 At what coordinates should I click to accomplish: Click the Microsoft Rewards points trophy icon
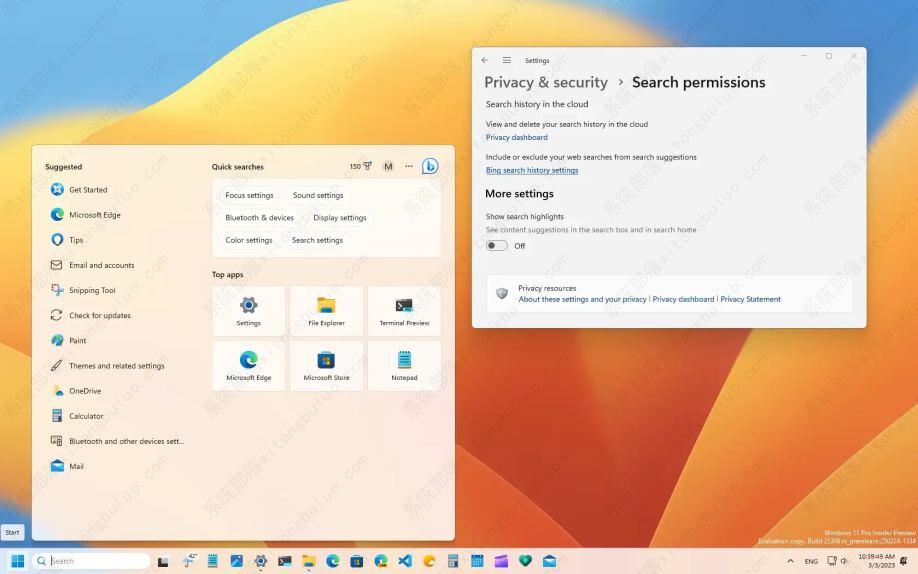(367, 166)
